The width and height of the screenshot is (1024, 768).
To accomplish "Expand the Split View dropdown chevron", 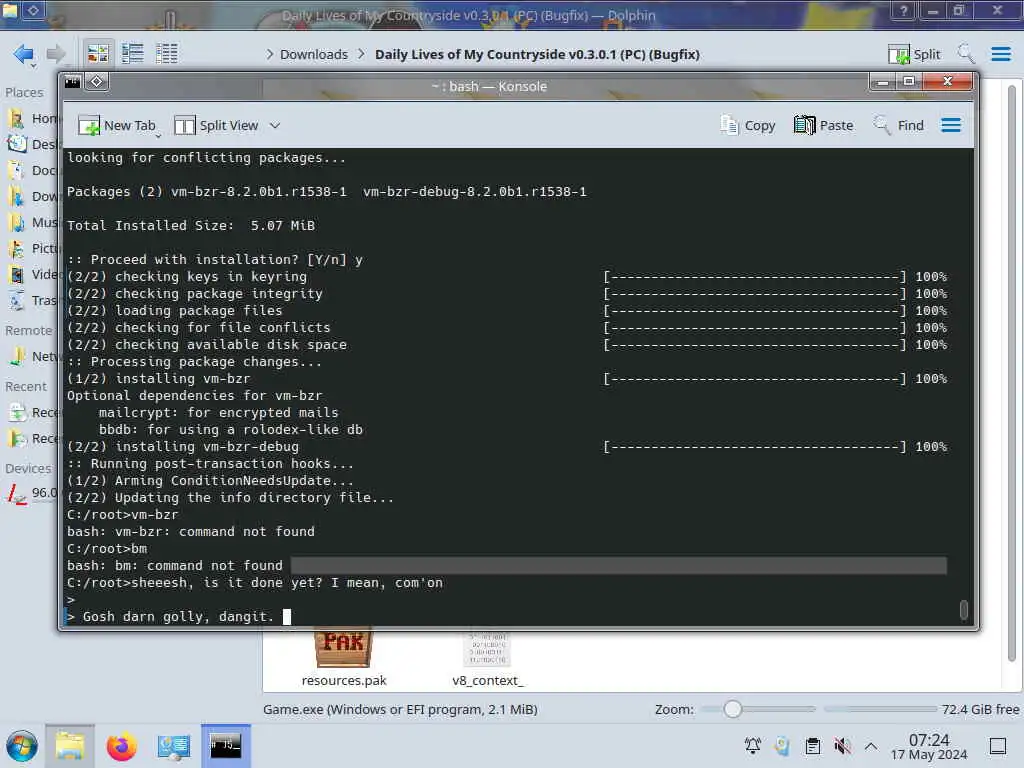I will [x=275, y=125].
